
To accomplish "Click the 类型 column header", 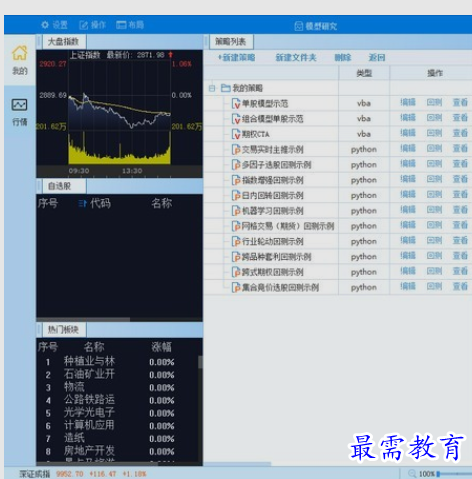I will coord(364,73).
